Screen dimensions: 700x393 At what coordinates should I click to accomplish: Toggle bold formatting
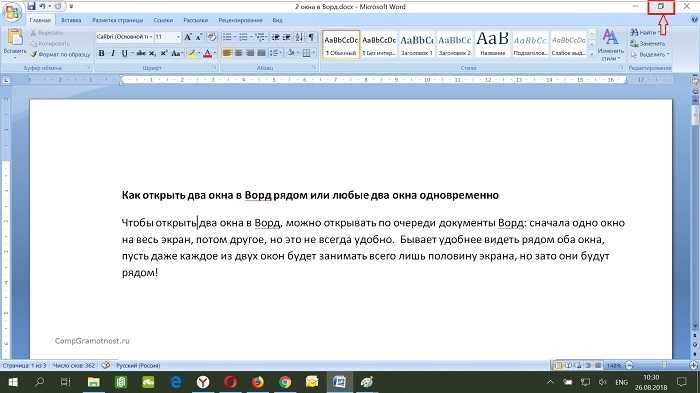tap(102, 53)
